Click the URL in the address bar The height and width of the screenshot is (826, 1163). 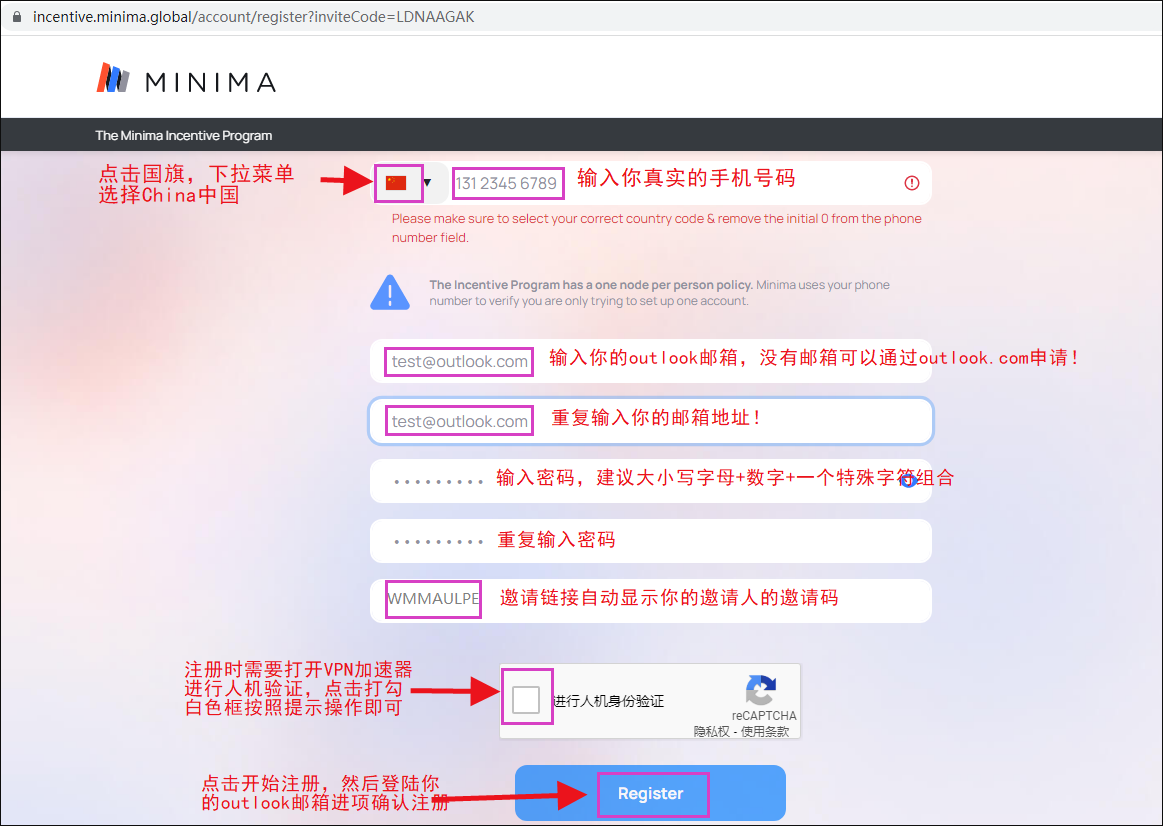coord(254,16)
